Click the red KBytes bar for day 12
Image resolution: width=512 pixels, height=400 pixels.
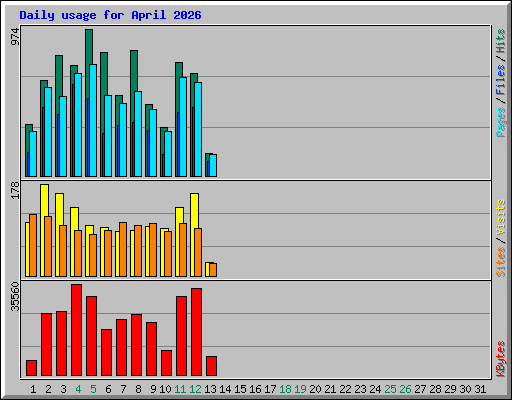tap(197, 332)
